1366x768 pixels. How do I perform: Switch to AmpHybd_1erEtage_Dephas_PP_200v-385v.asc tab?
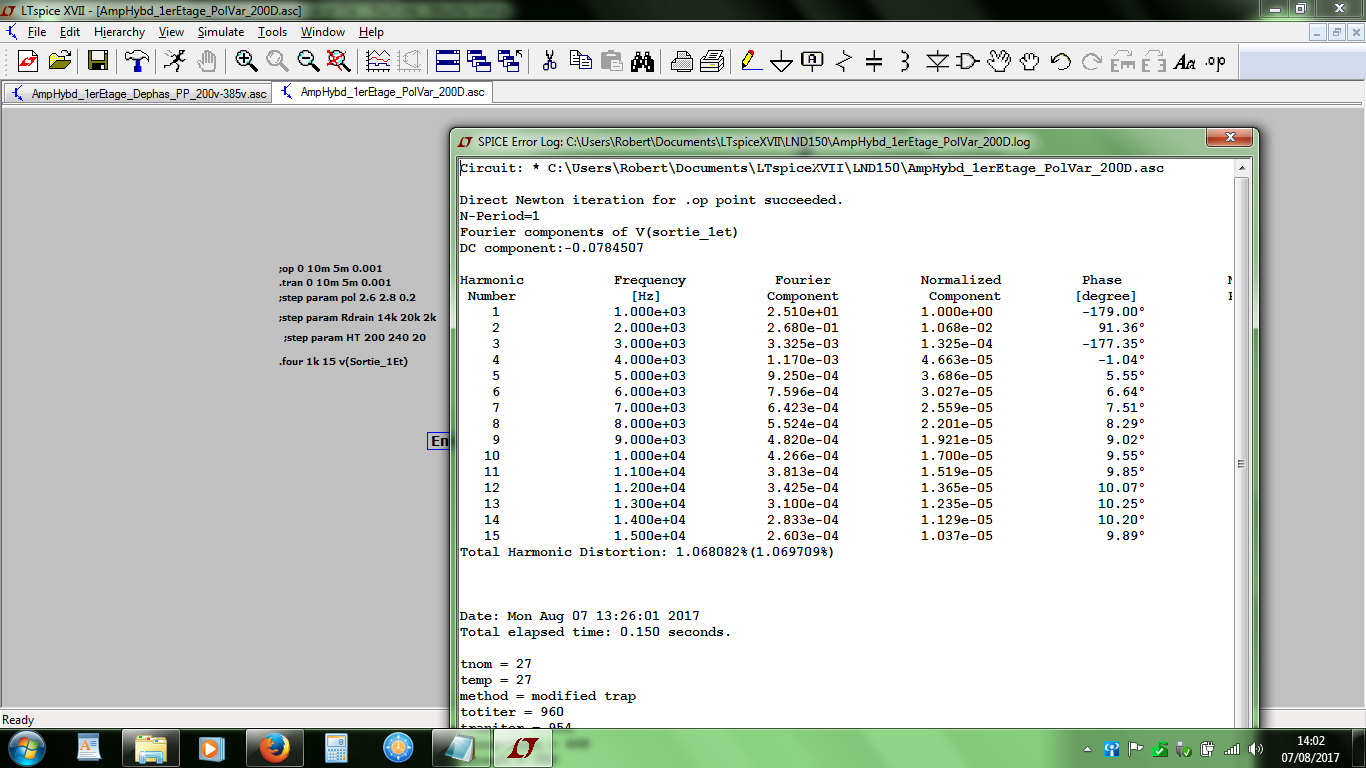tap(138, 93)
